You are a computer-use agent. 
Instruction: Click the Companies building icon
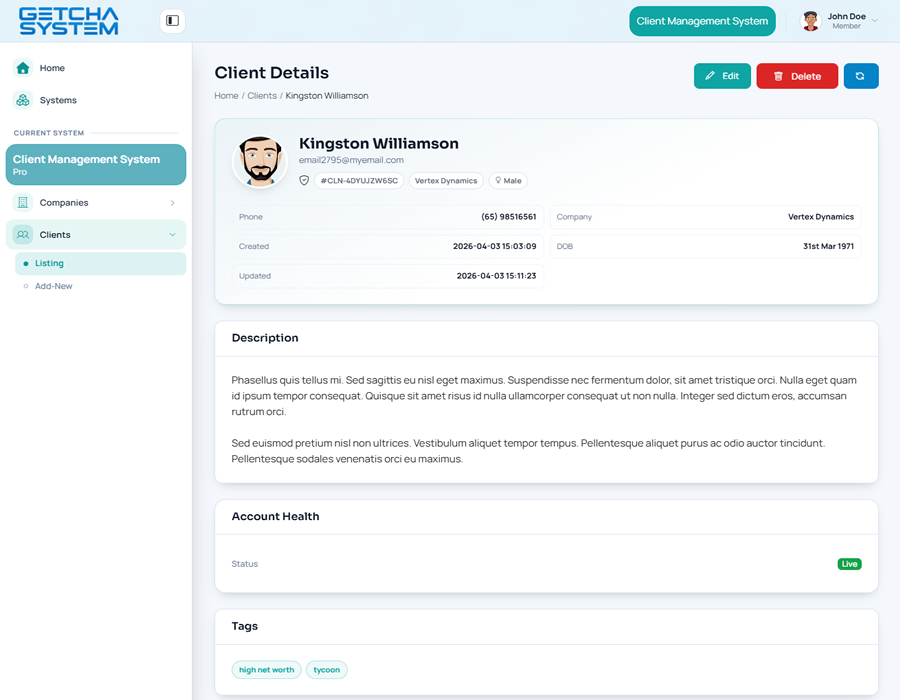pos(23,203)
